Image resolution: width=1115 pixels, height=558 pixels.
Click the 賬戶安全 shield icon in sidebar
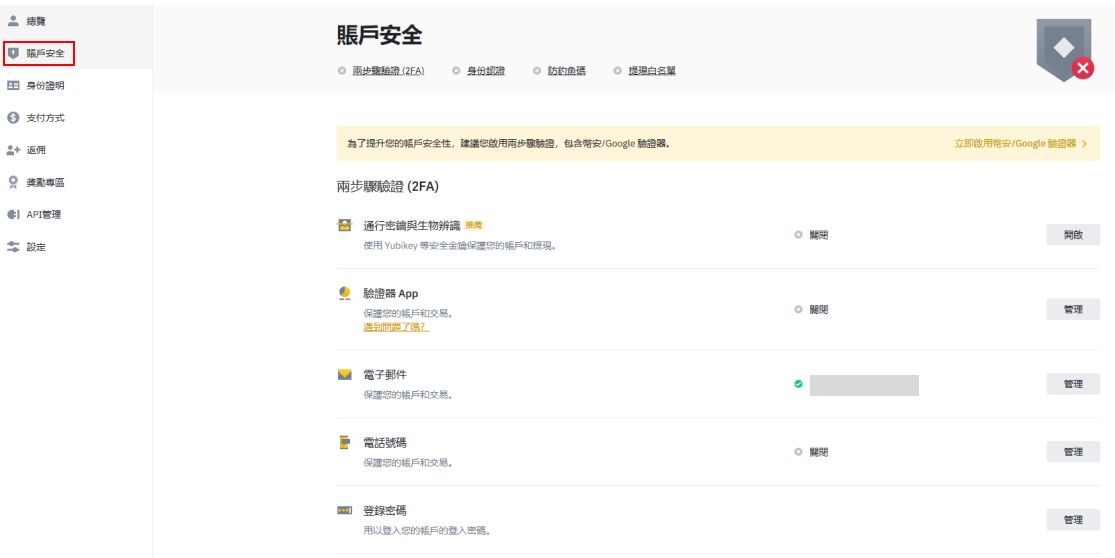(x=13, y=53)
